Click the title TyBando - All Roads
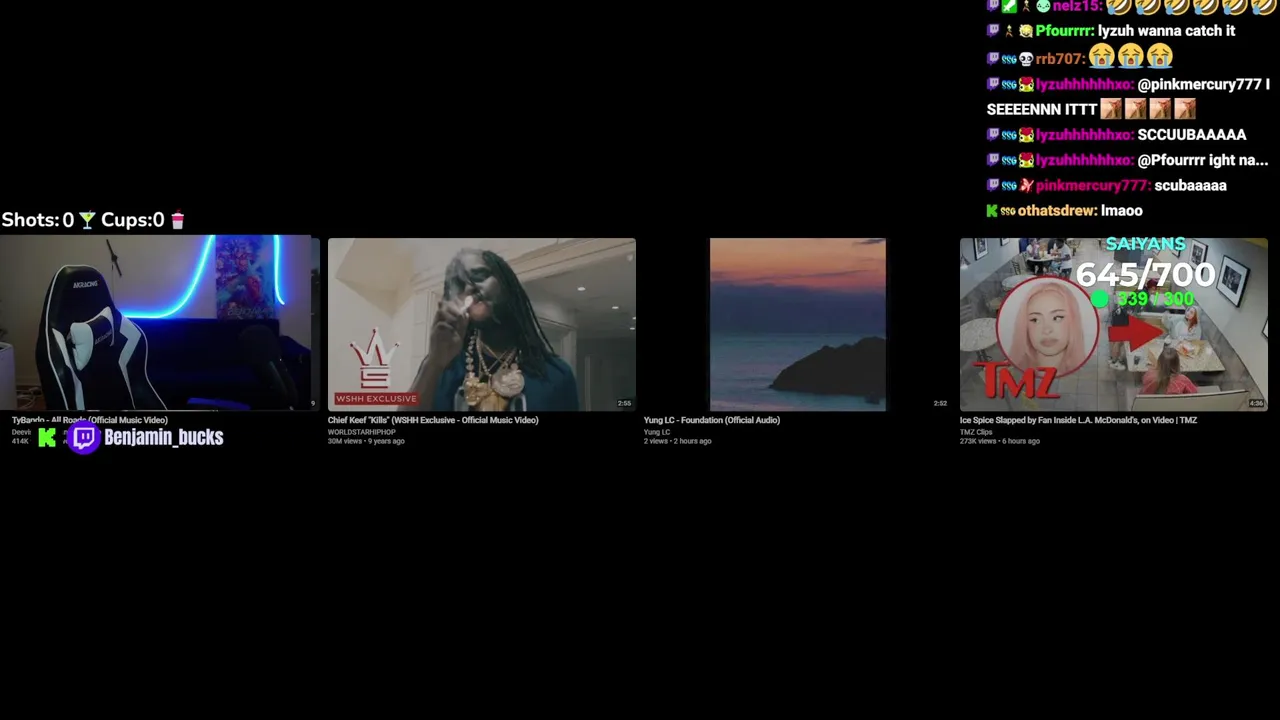Image resolution: width=1280 pixels, height=720 pixels. (x=90, y=420)
